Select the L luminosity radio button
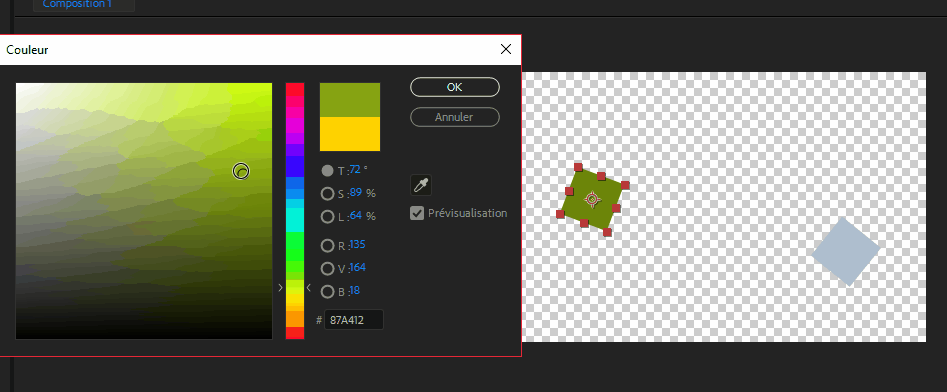Viewport: 947px width, 392px height. 327,216
